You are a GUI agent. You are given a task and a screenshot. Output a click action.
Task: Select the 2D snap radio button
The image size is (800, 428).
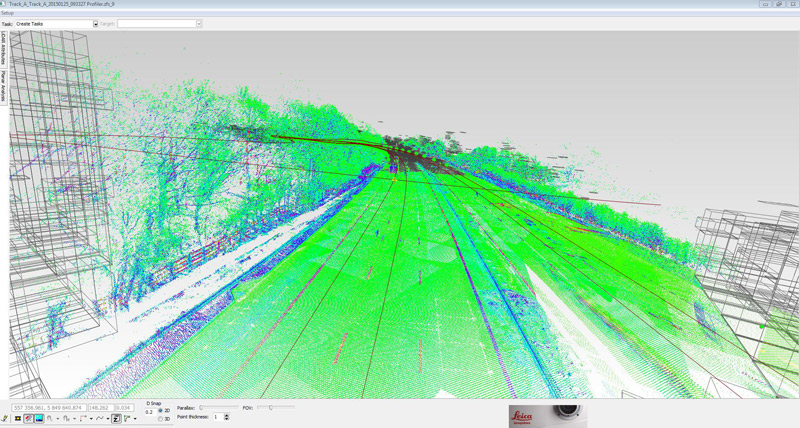(x=161, y=410)
